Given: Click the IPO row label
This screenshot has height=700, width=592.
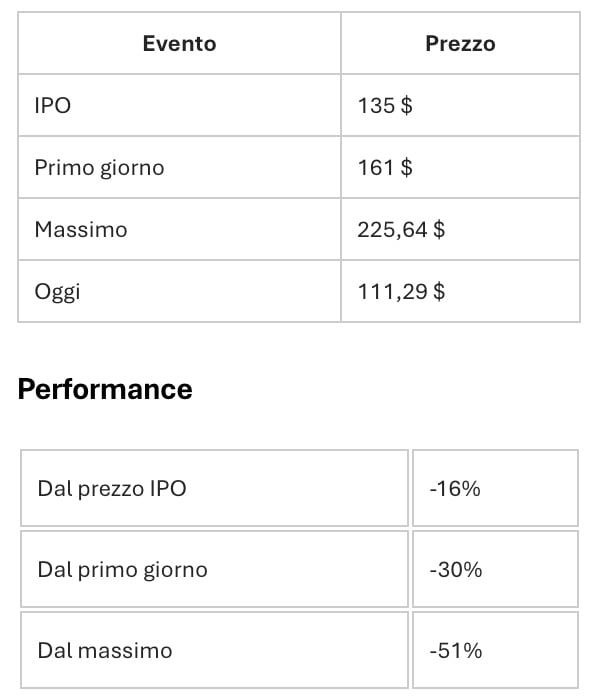Looking at the screenshot, I should [x=53, y=106].
